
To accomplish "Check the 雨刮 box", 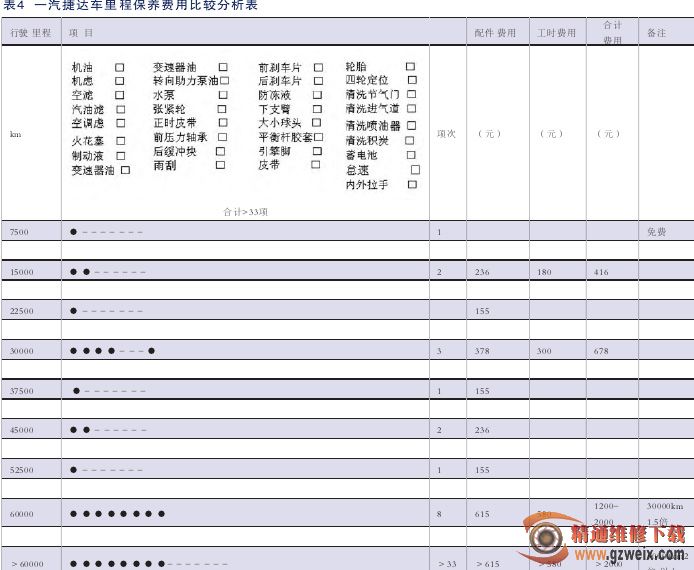I will tap(220, 165).
